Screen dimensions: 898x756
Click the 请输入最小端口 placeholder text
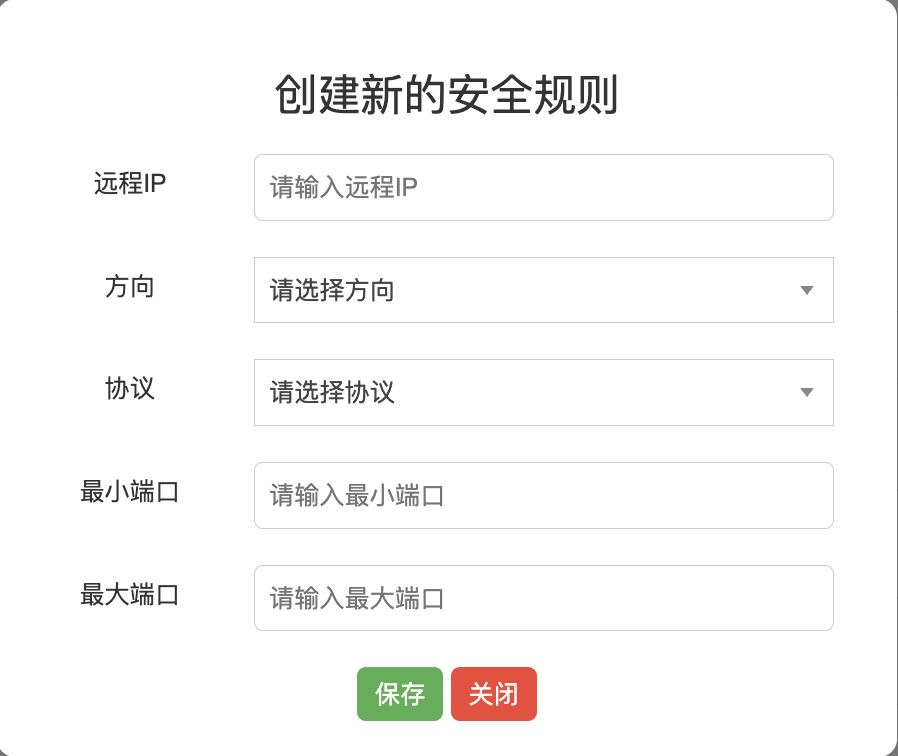357,495
